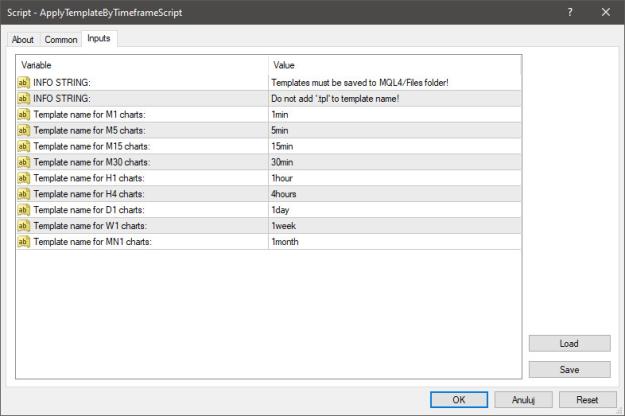Screen dimensions: 625x416
Task: Click the string icon for M1 charts row
Action: [x=24, y=114]
